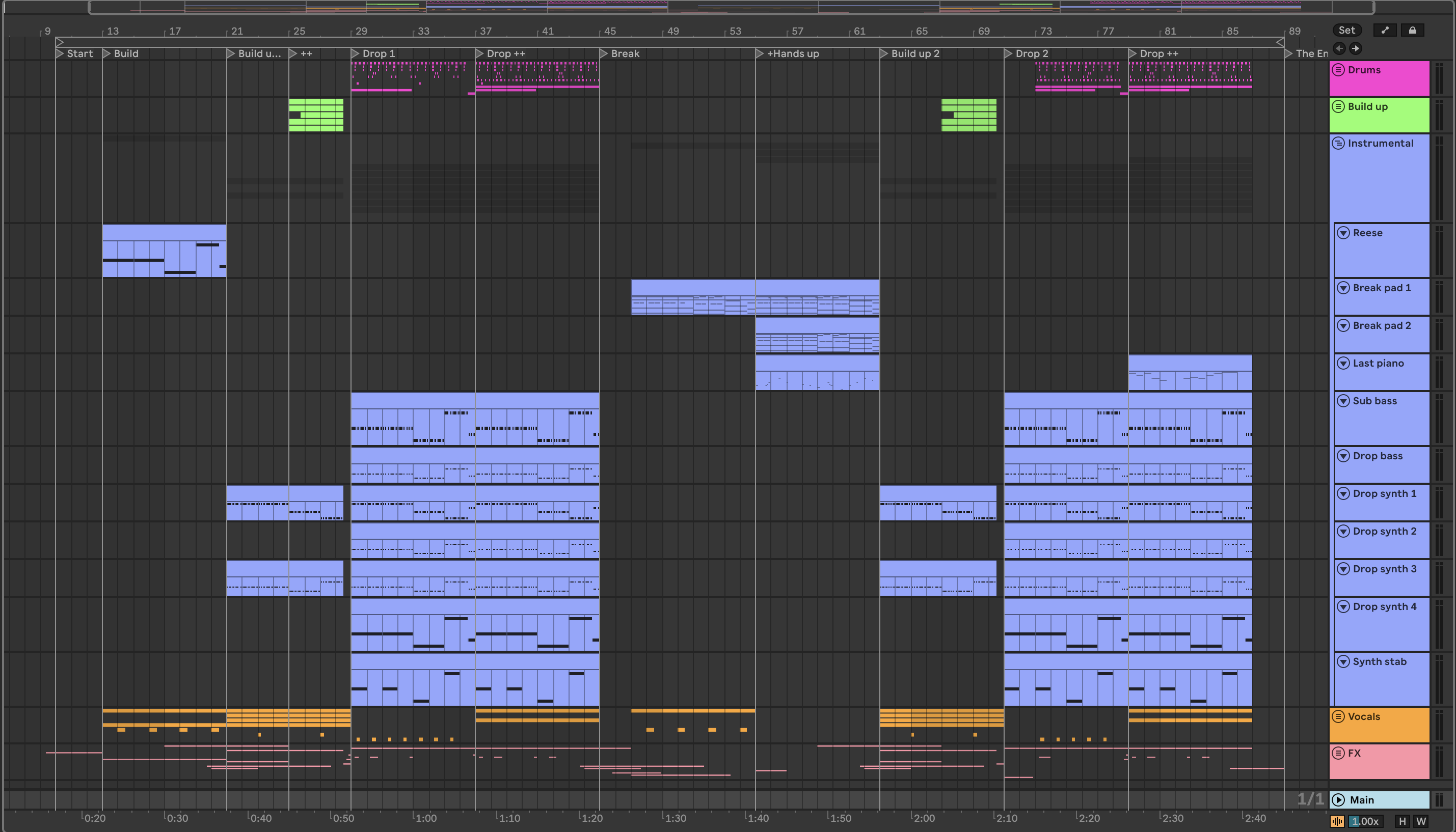The width and height of the screenshot is (1456, 832).
Task: Click the FX group fold icon
Action: [1338, 753]
